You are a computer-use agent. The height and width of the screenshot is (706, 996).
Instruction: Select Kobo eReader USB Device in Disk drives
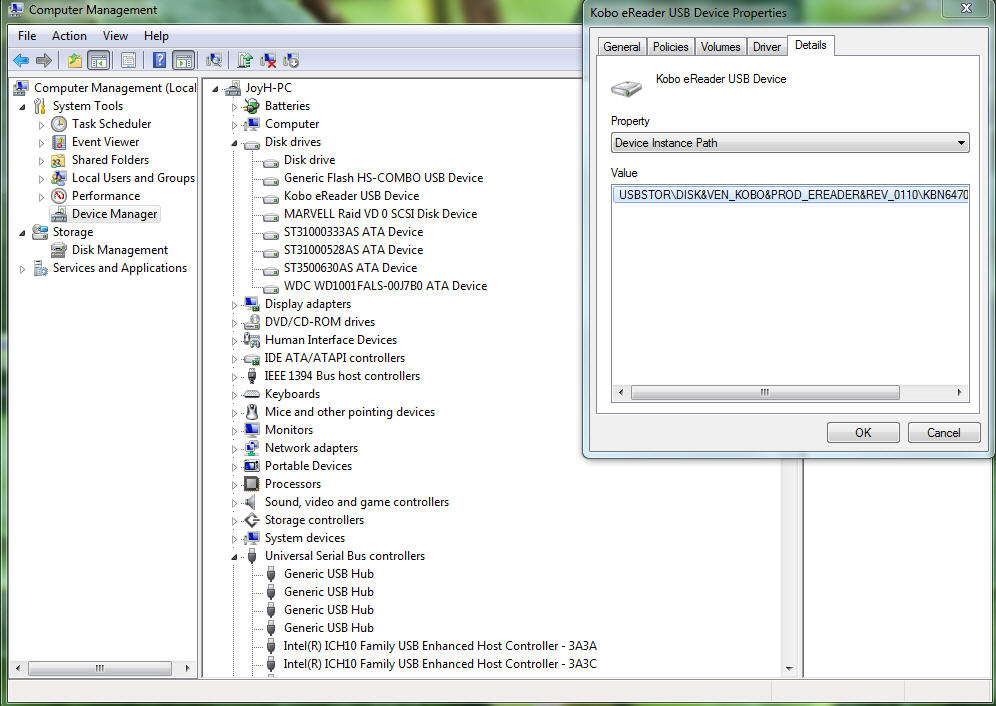coord(351,196)
